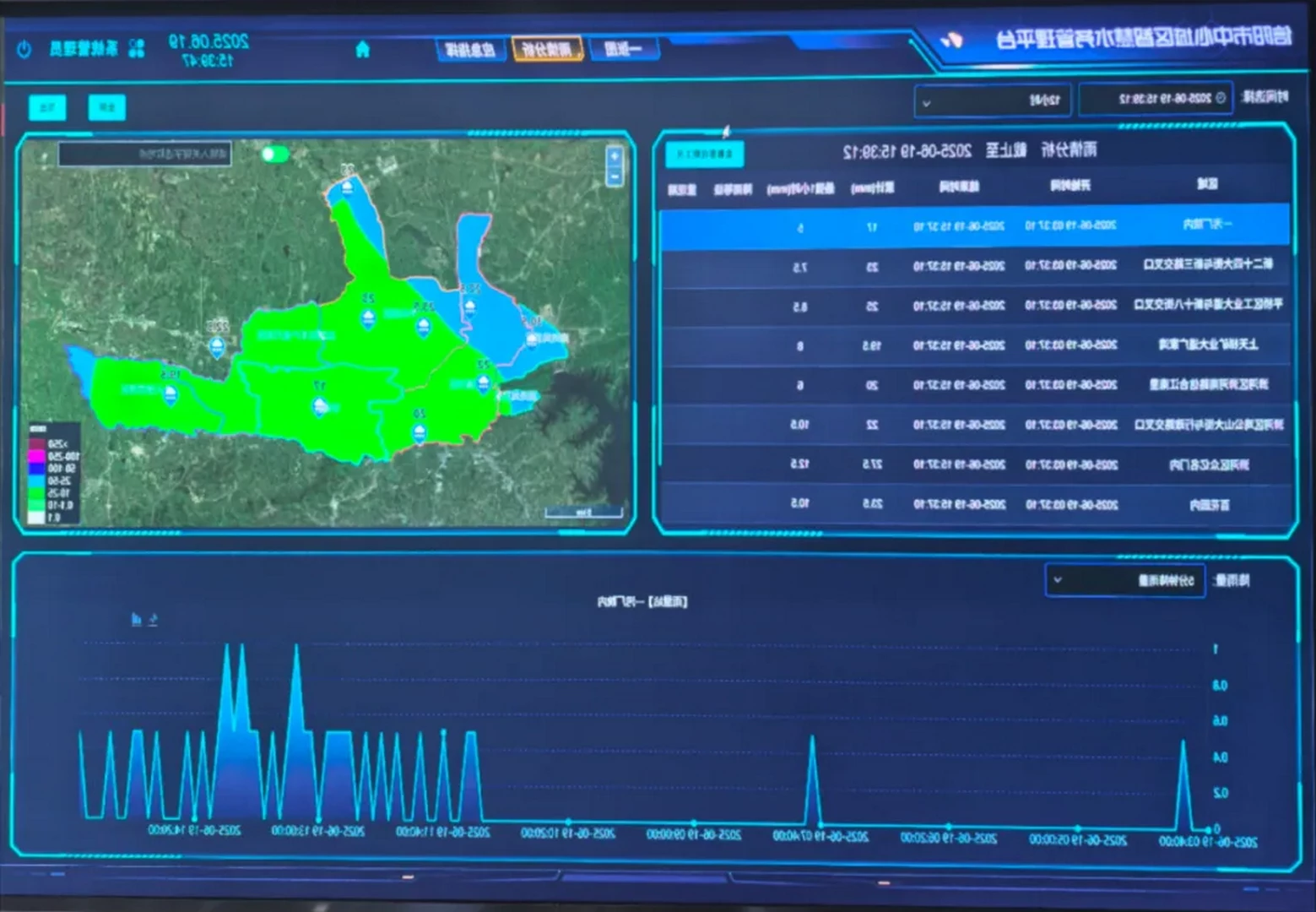This screenshot has height=912, width=1316.
Task: Open the 应急指挥 tab
Action: point(472,49)
